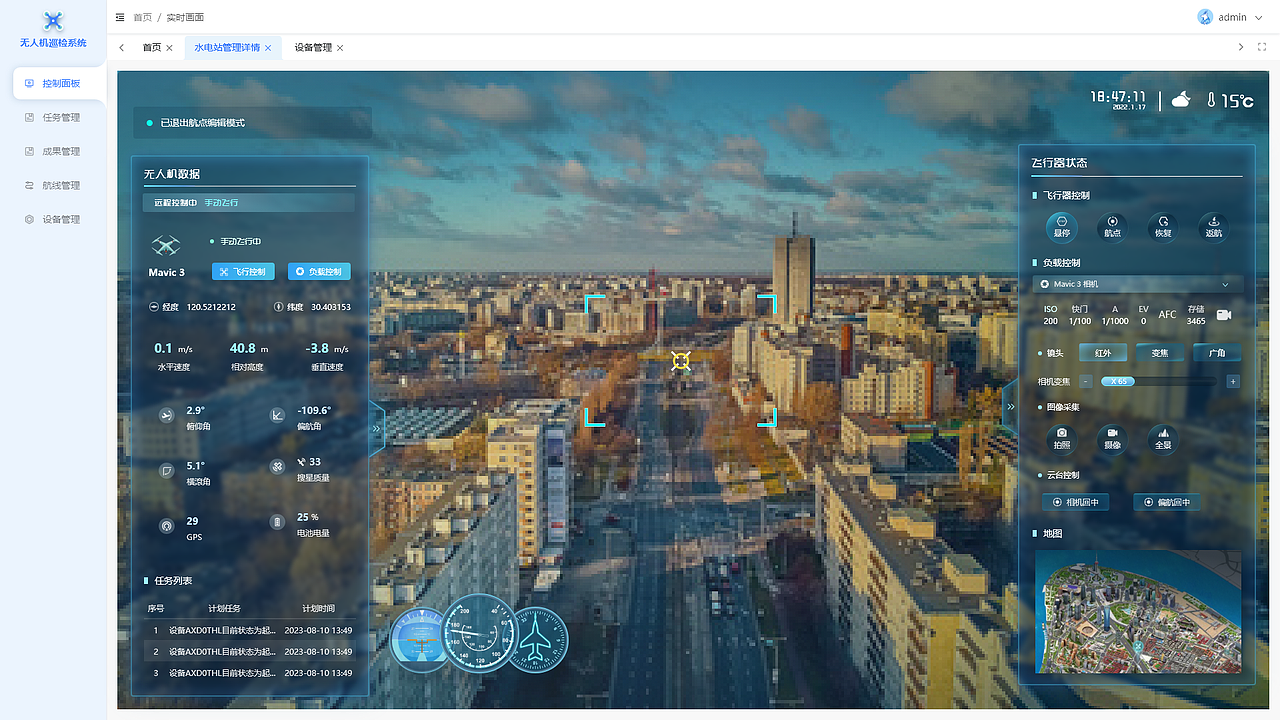The width and height of the screenshot is (1280, 720).
Task: Close the 水电站管理详情 tab
Action: coord(268,48)
